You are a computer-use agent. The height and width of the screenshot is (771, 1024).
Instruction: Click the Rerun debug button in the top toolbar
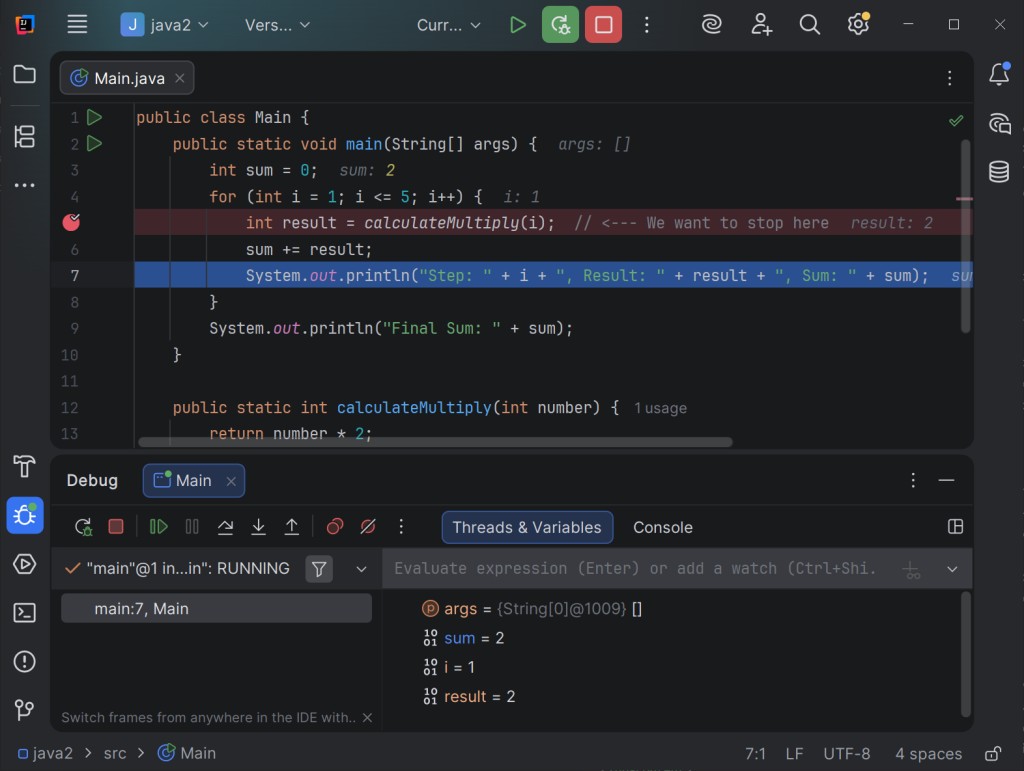click(560, 25)
